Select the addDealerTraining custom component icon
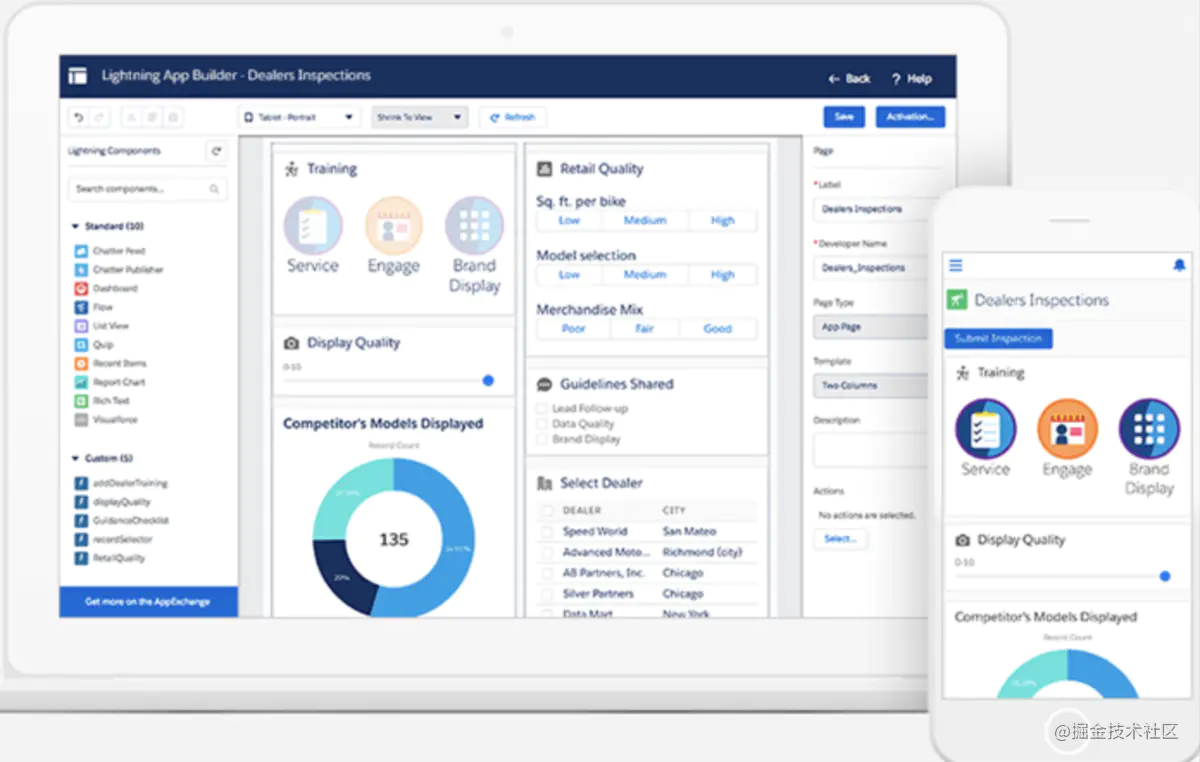The image size is (1200, 762). click(x=81, y=483)
